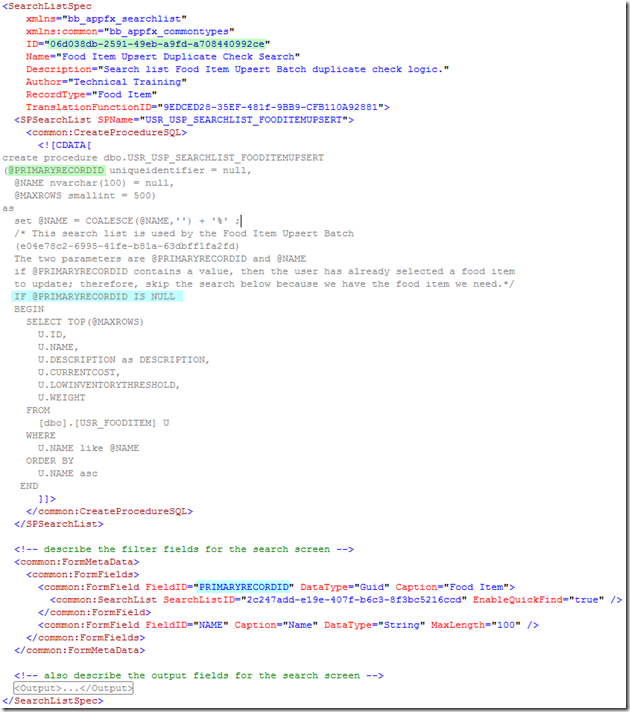
Task: Click the opening <common:FormFields> tag
Action: click(x=83, y=574)
